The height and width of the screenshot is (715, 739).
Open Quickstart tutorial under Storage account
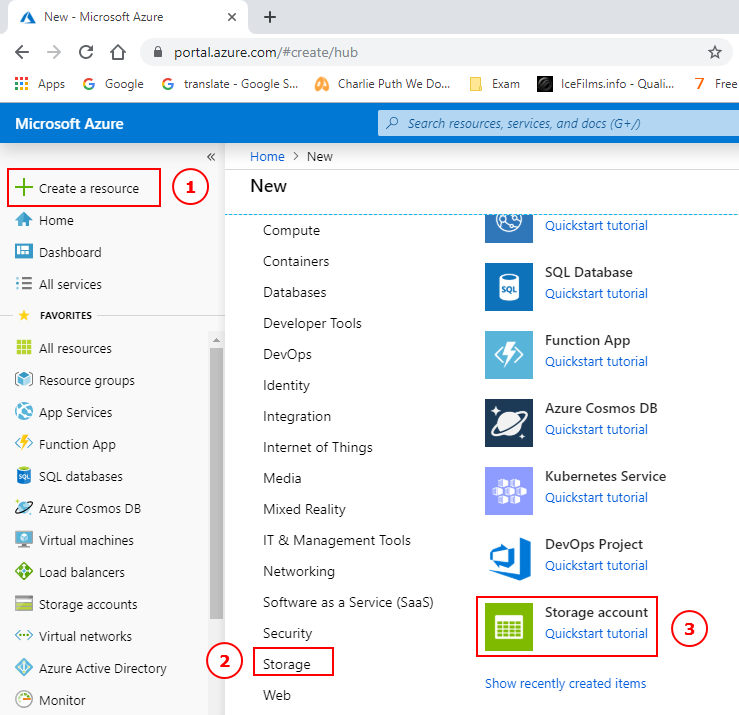click(x=596, y=633)
